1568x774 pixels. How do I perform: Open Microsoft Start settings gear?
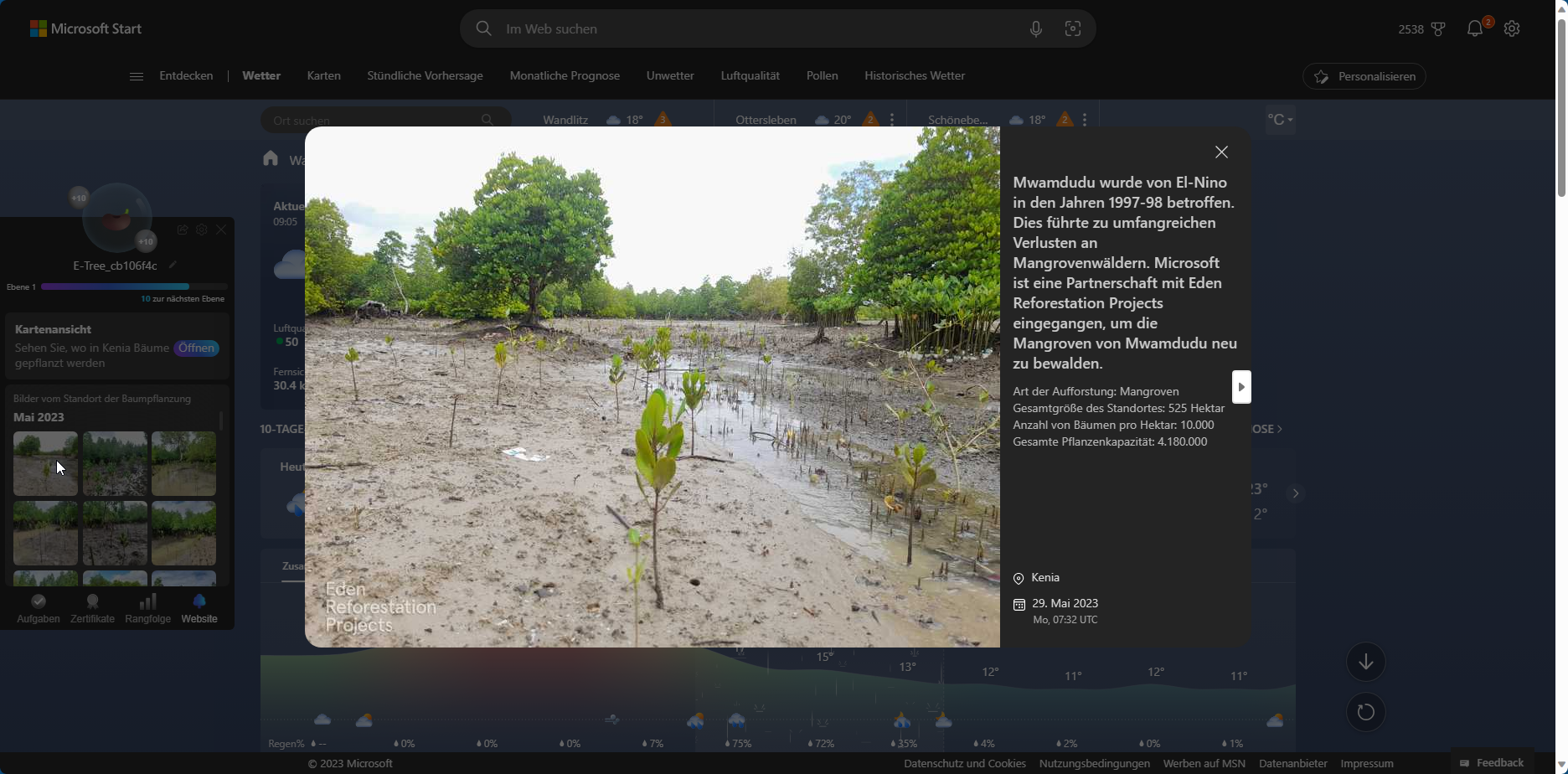click(x=1512, y=29)
